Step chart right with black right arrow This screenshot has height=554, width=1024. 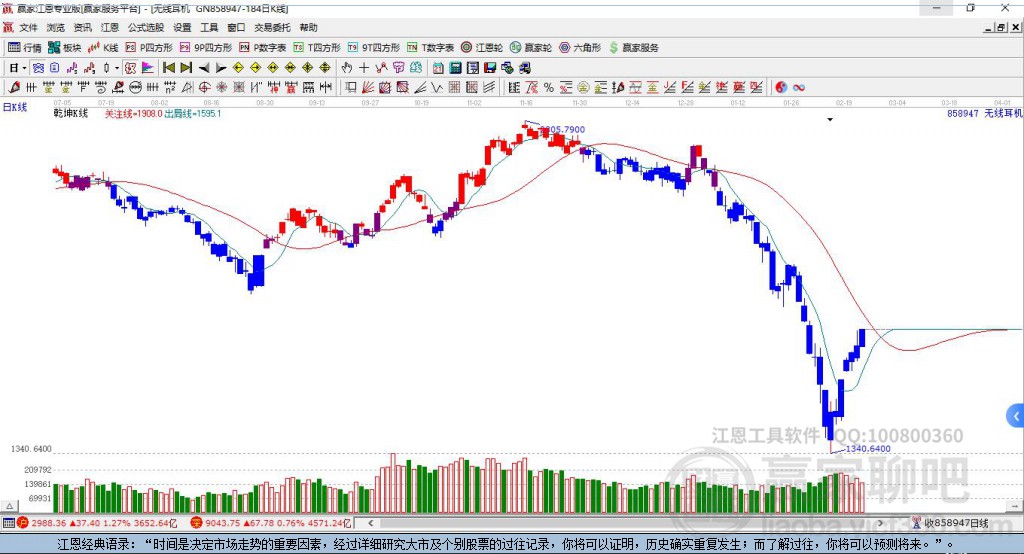click(x=221, y=68)
